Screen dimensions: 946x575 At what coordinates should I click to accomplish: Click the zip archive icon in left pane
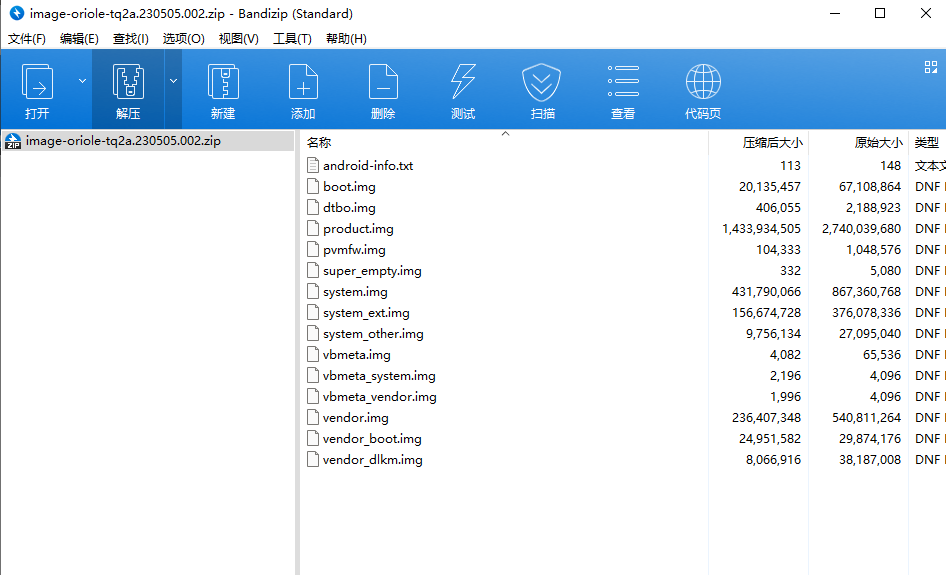(13, 141)
